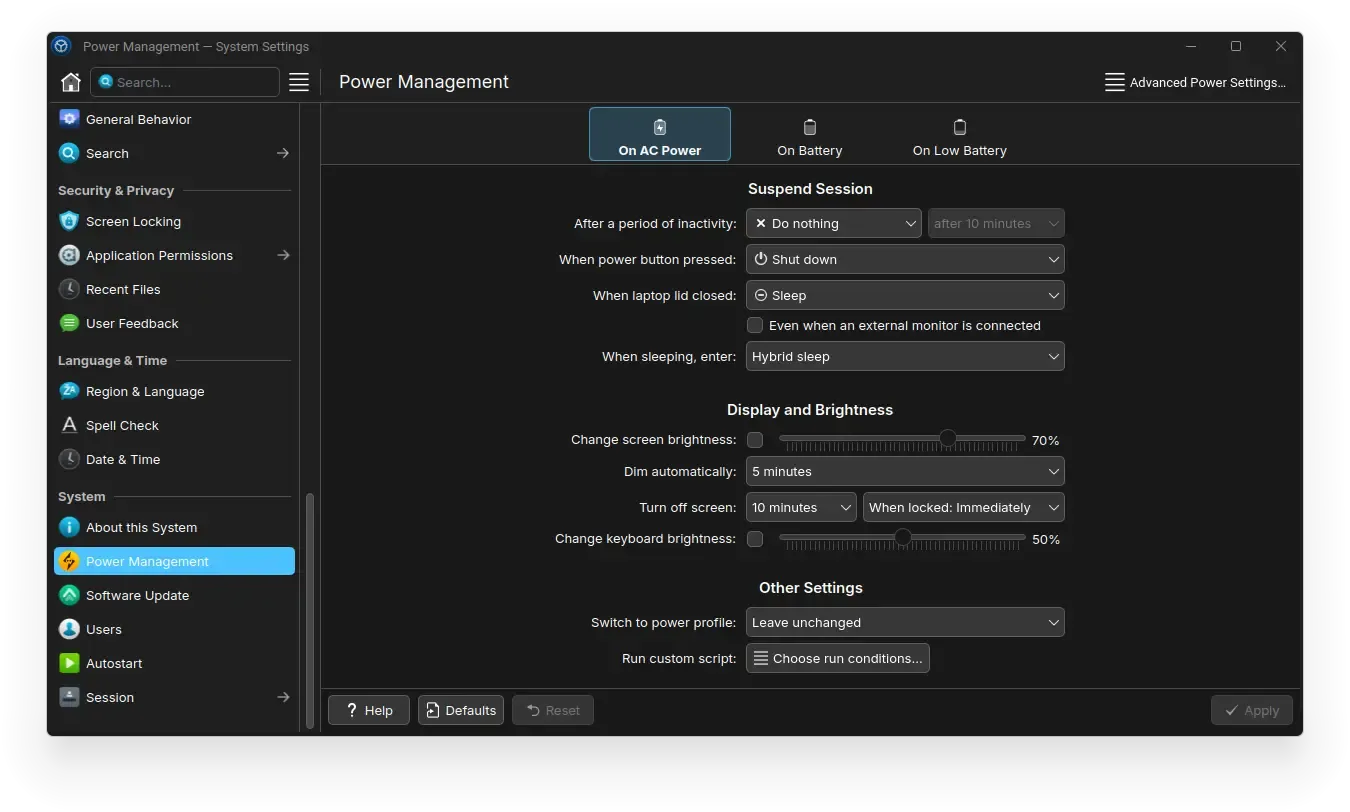
Task: Click the Recent Files clock icon
Action: 69,289
